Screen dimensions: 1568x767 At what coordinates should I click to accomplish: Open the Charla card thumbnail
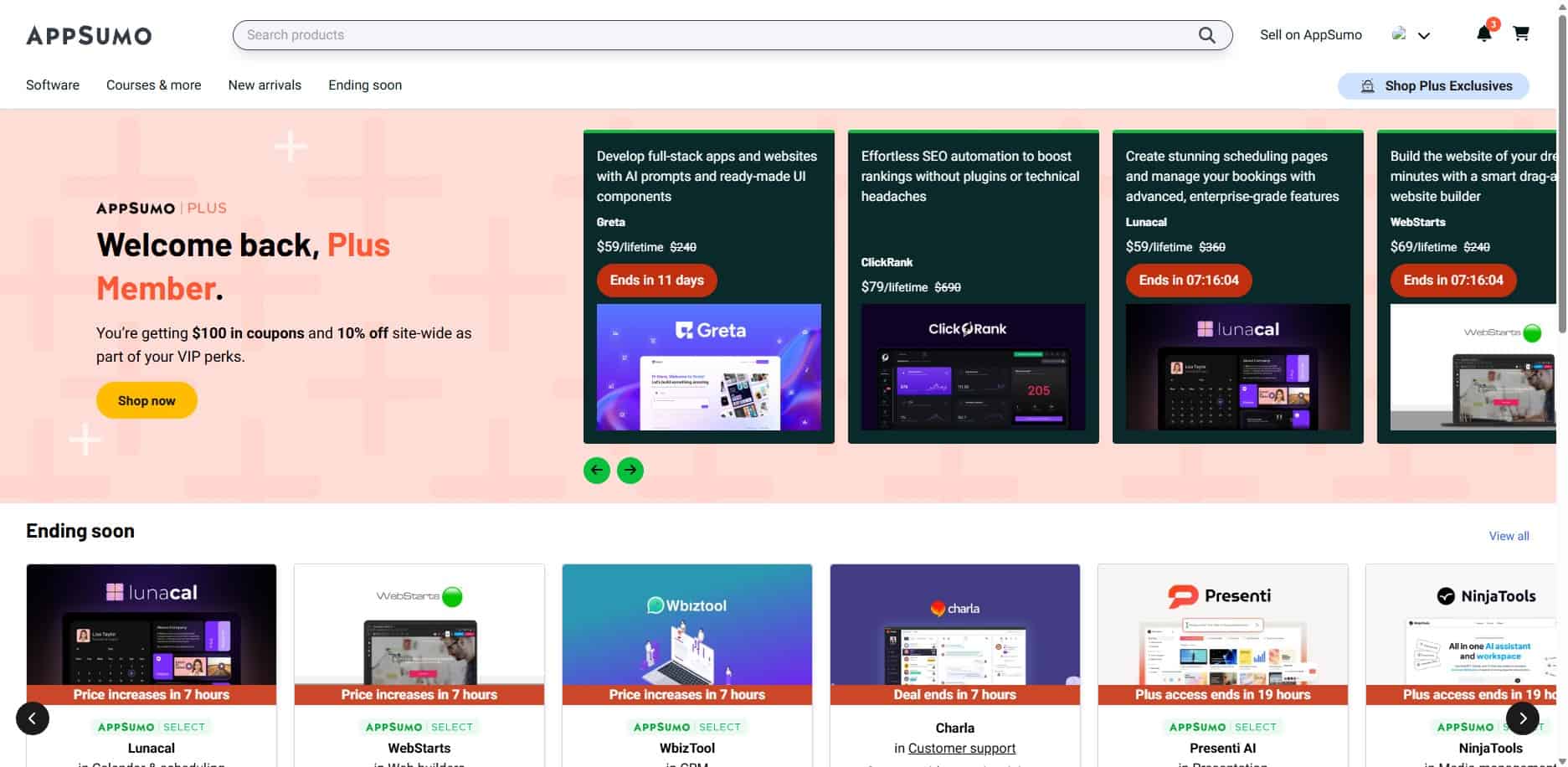coord(955,625)
